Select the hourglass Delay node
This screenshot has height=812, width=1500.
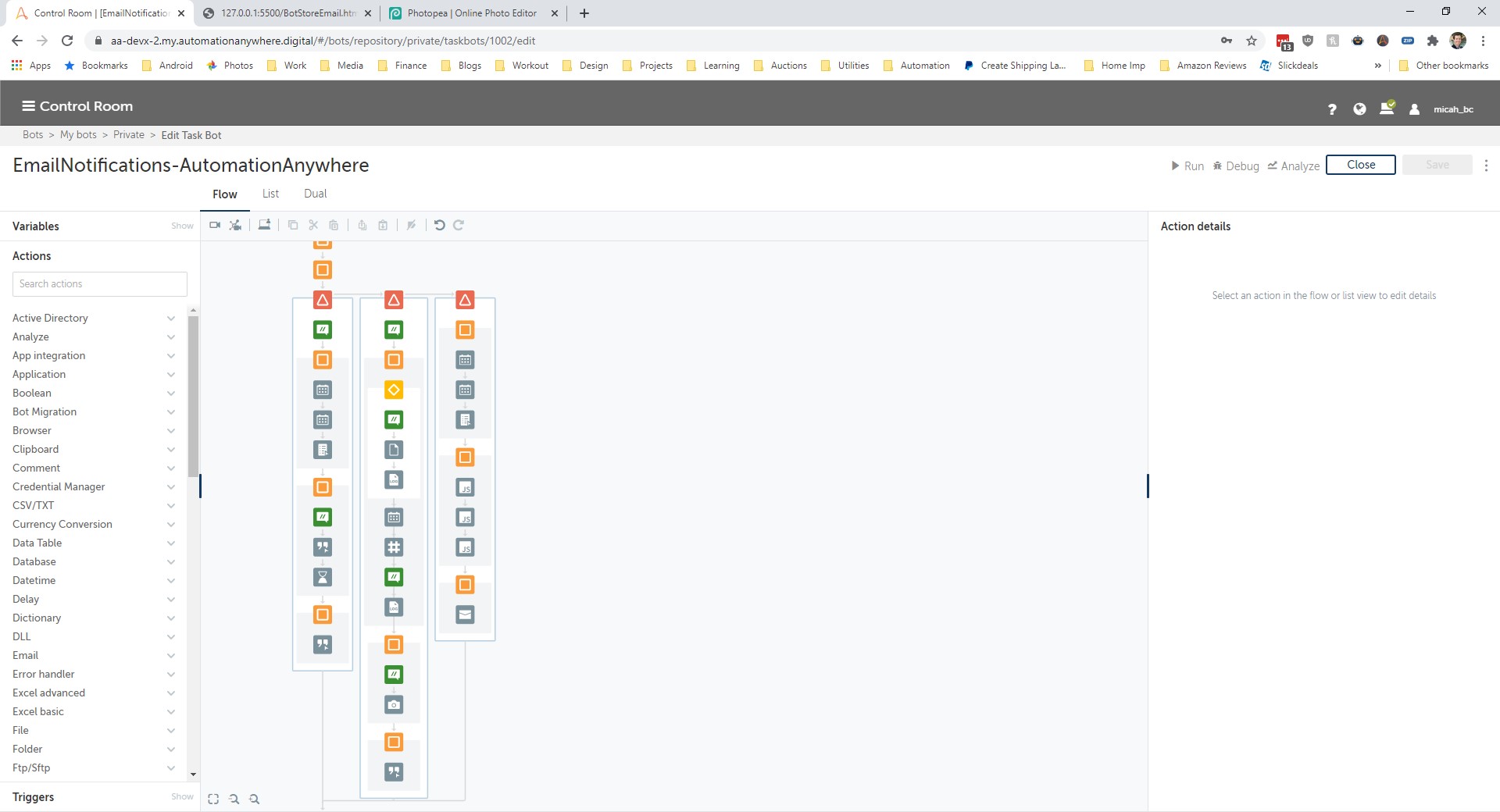coord(323,577)
